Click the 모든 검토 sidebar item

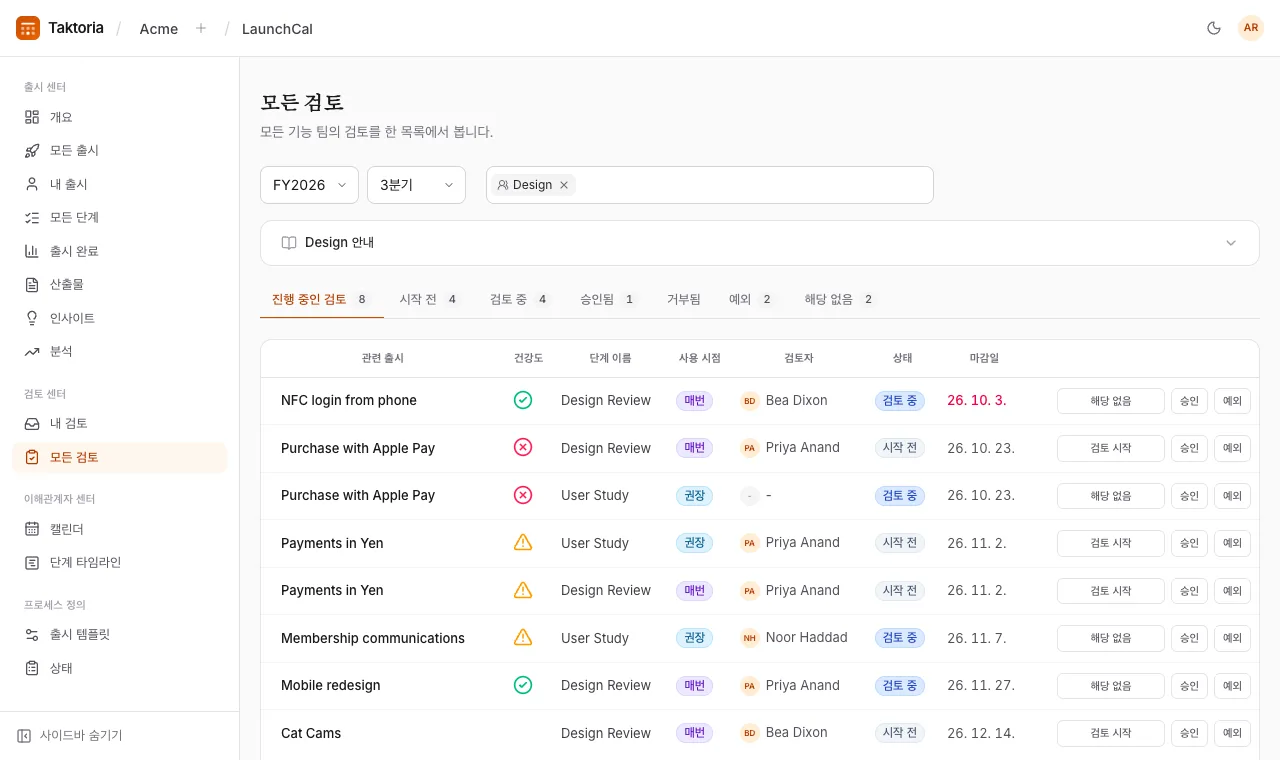(x=119, y=457)
